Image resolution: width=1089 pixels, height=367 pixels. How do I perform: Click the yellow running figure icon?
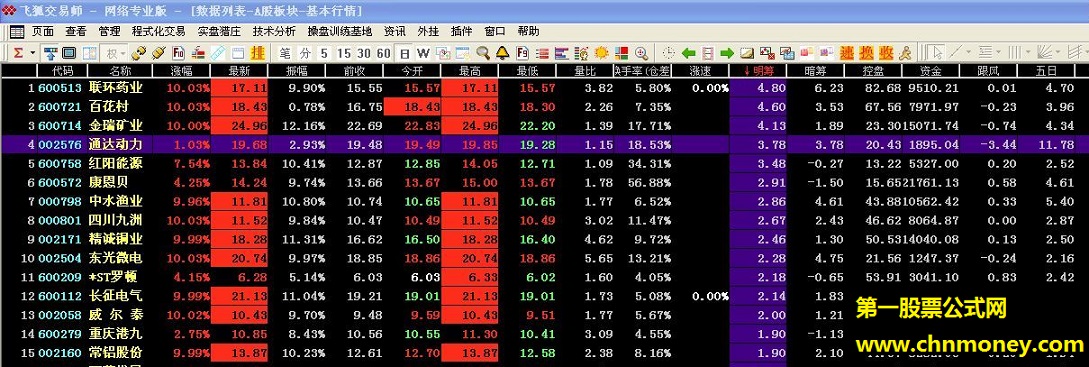(905, 53)
